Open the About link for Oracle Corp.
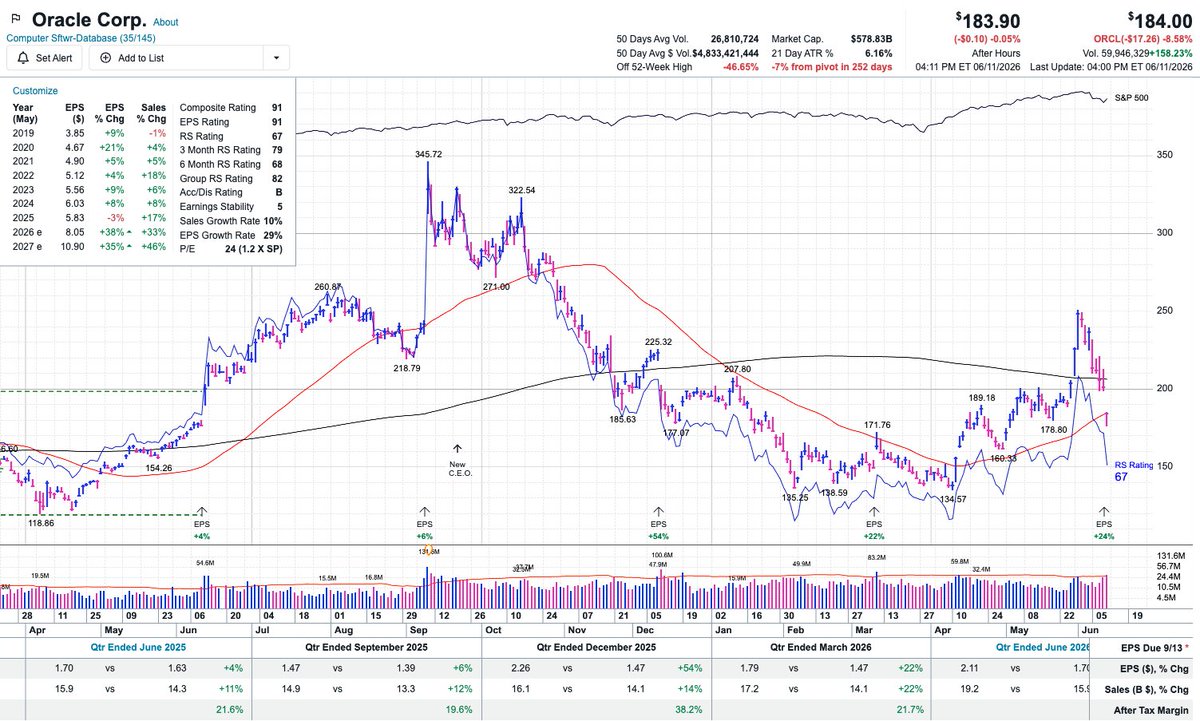Viewport: 1200px width, 721px height. [166, 22]
